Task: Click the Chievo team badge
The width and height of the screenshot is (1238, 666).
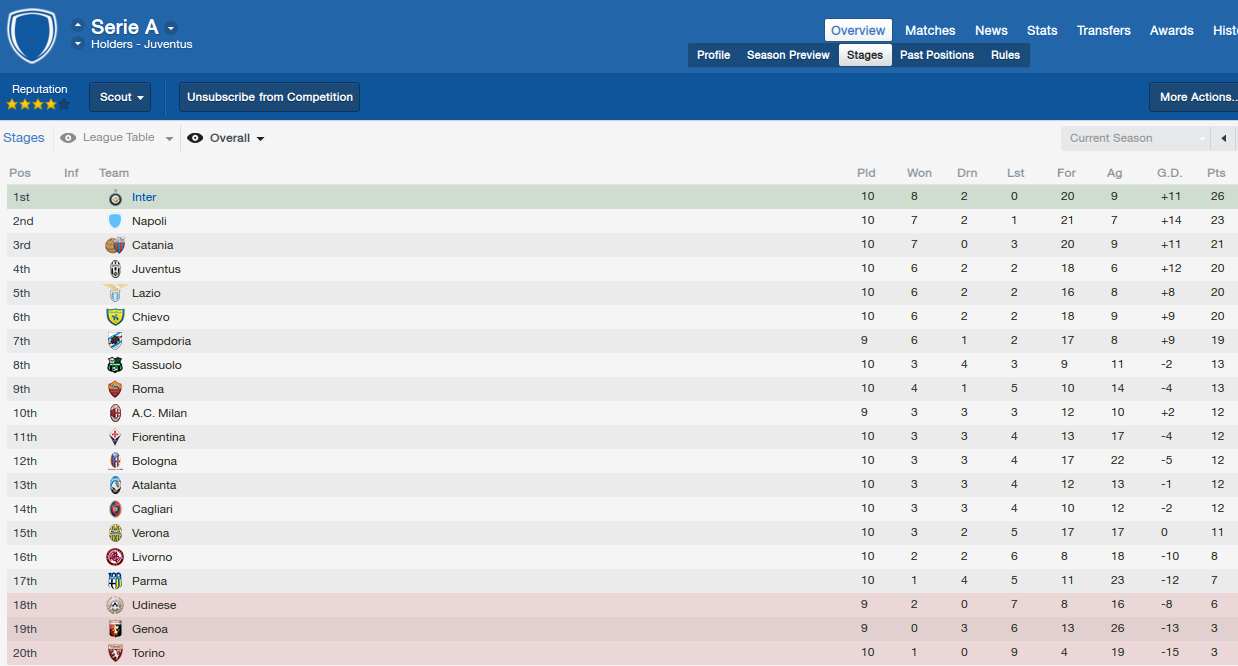Action: [115, 317]
